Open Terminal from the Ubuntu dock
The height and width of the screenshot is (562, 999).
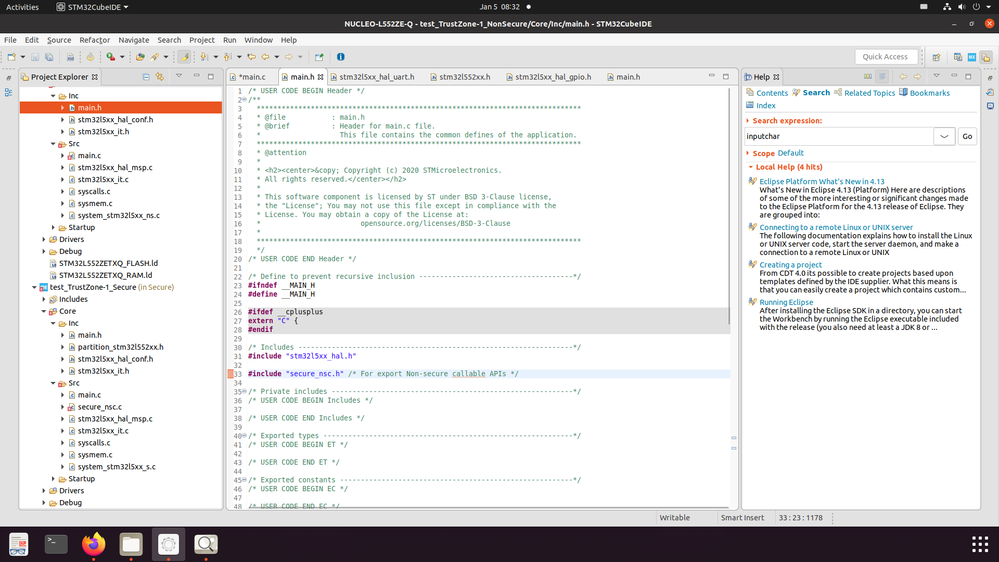click(56, 544)
